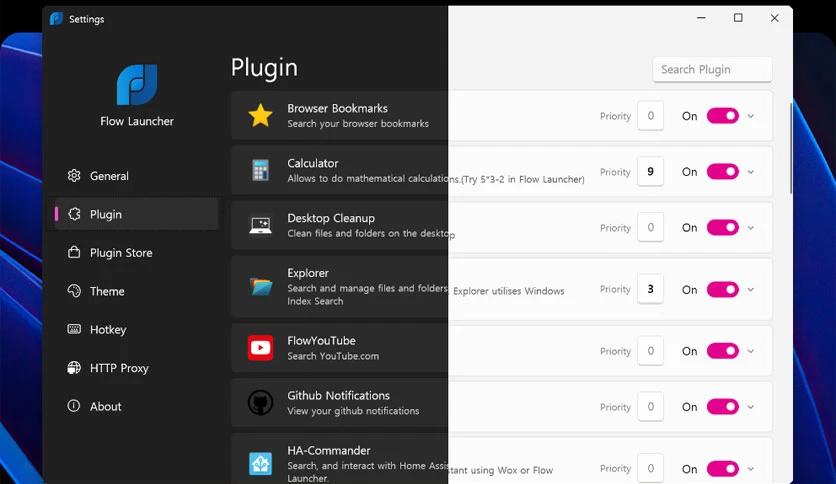The height and width of the screenshot is (484, 836).
Task: Turn off the Calculator plugin switch
Action: [722, 172]
